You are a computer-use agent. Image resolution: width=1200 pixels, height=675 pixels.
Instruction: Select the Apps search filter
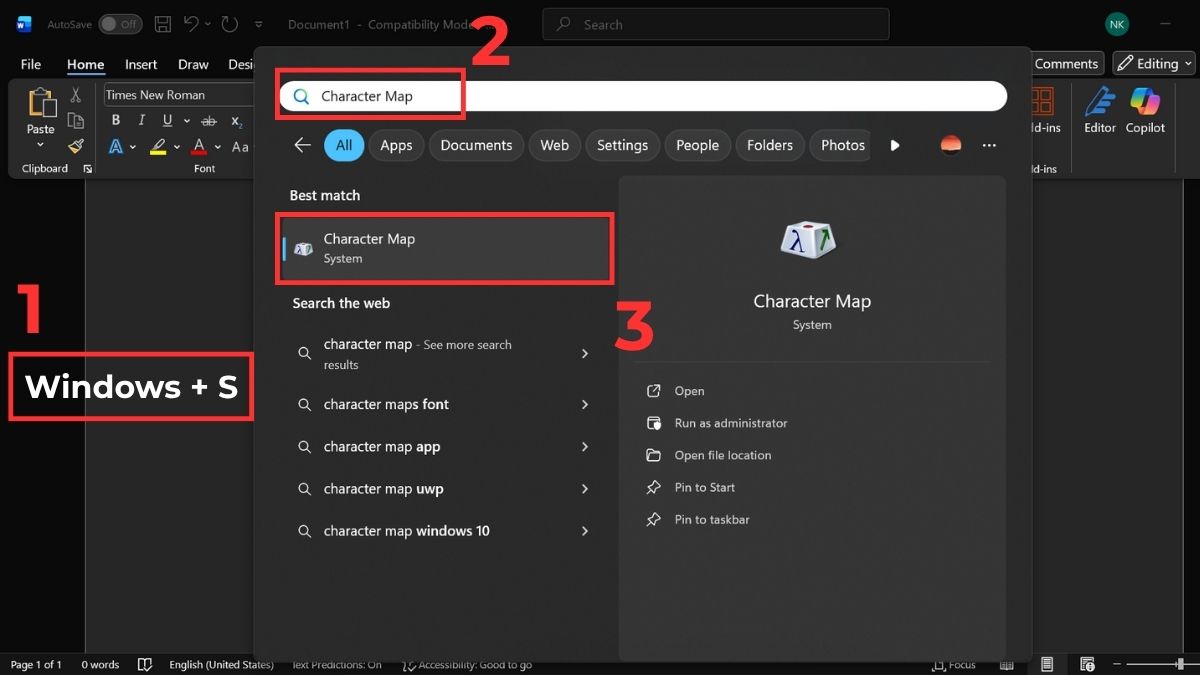click(x=396, y=145)
